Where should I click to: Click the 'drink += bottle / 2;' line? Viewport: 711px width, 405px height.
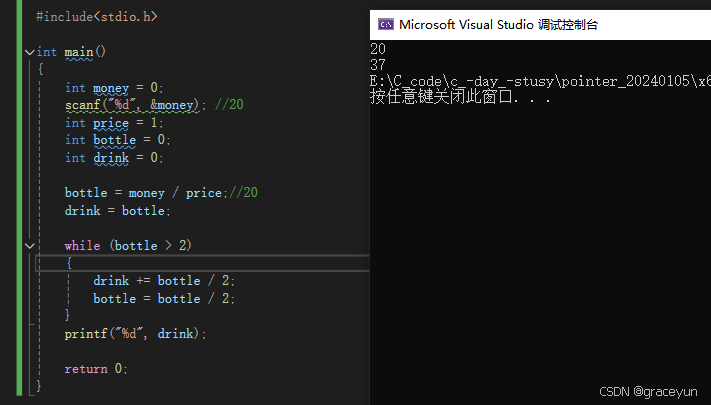coord(164,281)
